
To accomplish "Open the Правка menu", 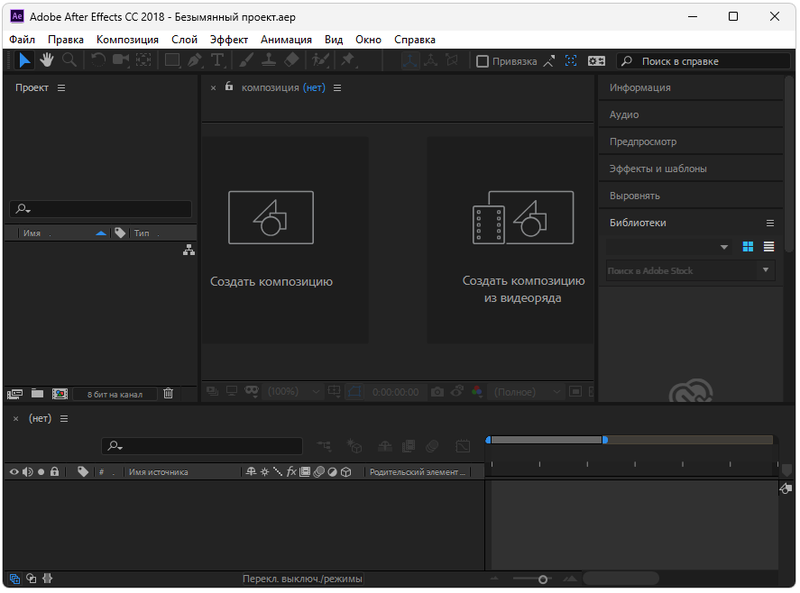I will 66,40.
